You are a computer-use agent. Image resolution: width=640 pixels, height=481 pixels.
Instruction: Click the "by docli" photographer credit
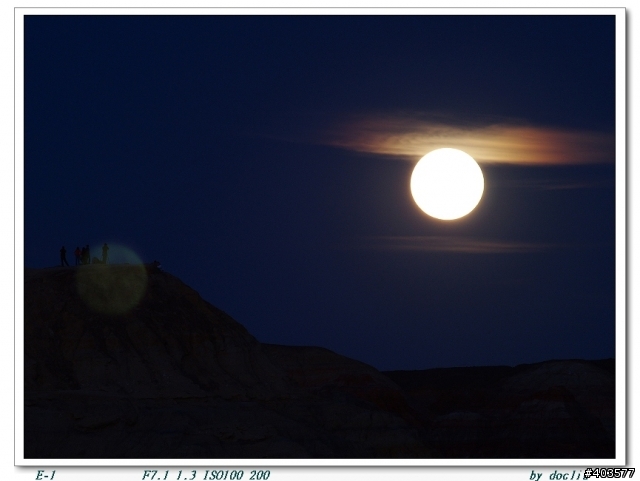point(557,475)
